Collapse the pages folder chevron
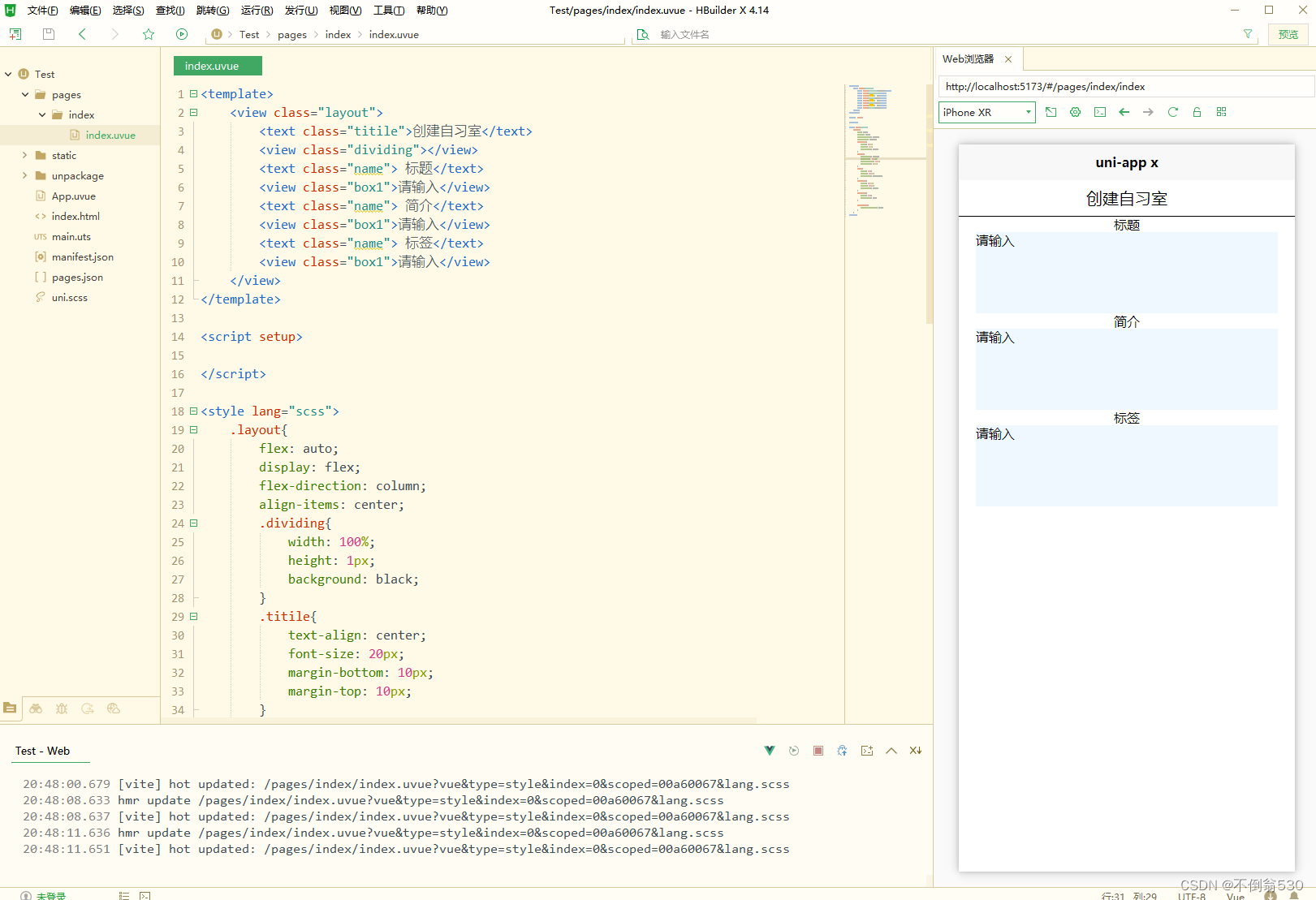Screen dimensions: 1316x900 [25, 94]
